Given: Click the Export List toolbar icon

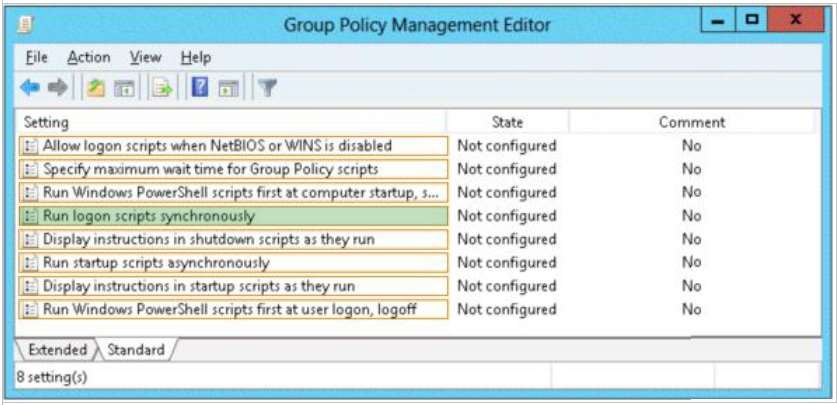Looking at the screenshot, I should tap(162, 89).
